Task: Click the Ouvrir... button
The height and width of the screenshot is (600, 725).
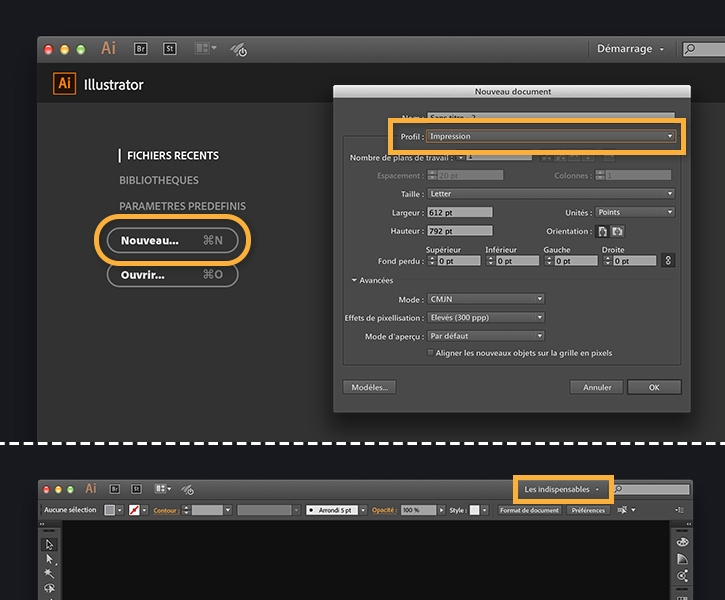Action: (x=172, y=275)
